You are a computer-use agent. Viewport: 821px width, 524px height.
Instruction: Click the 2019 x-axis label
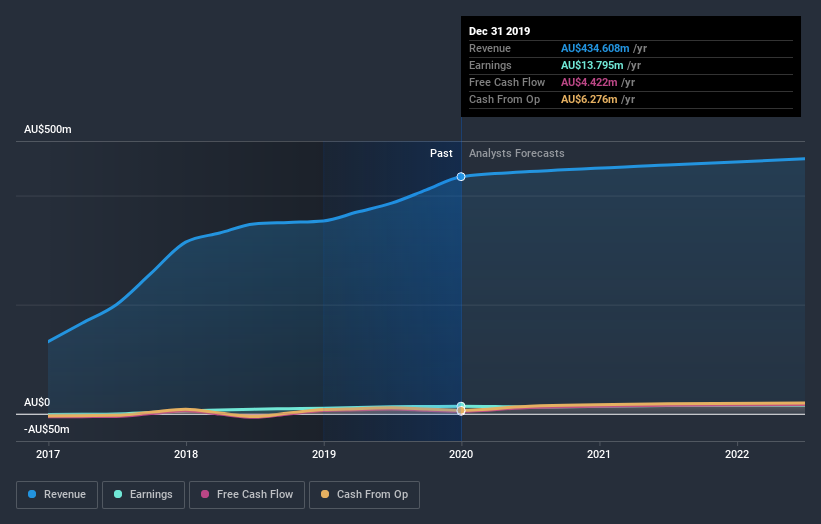click(x=324, y=454)
